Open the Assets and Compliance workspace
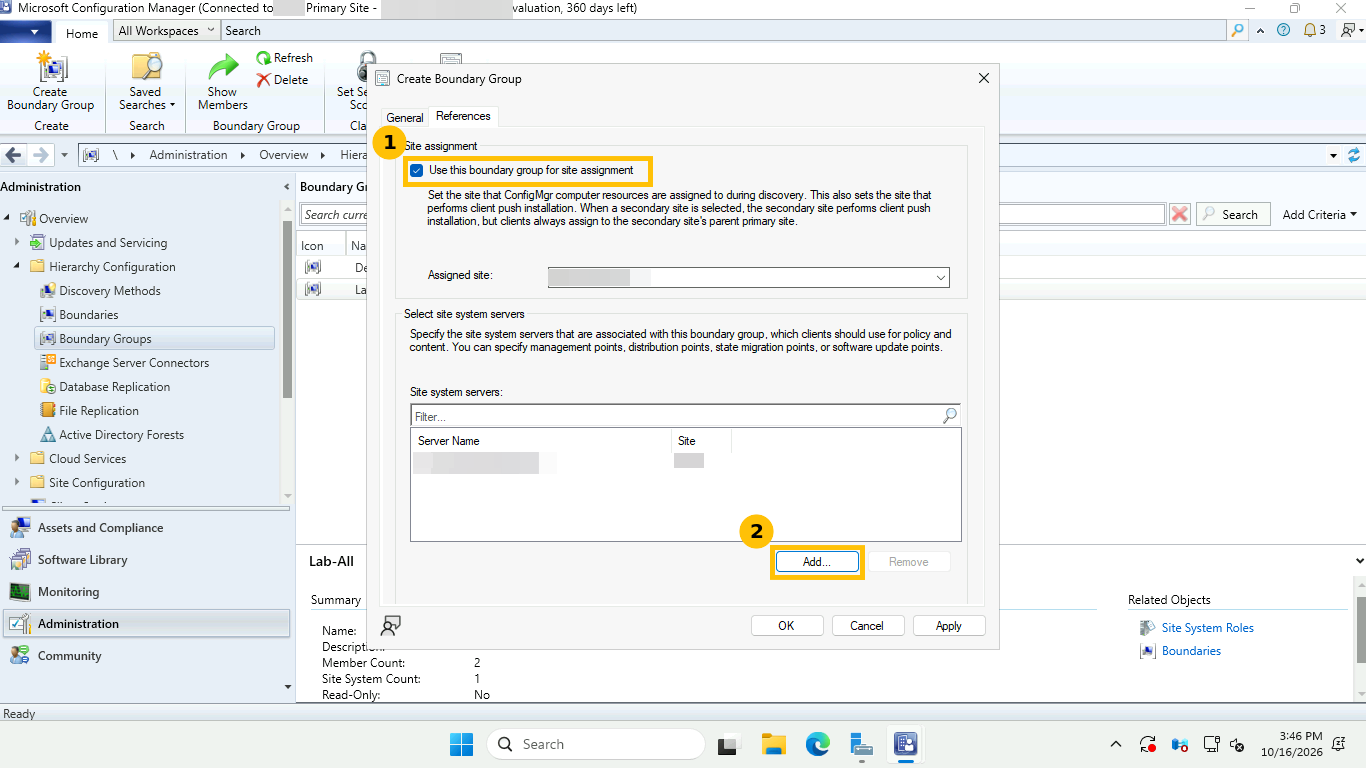Viewport: 1366px width, 768px height. point(146,528)
